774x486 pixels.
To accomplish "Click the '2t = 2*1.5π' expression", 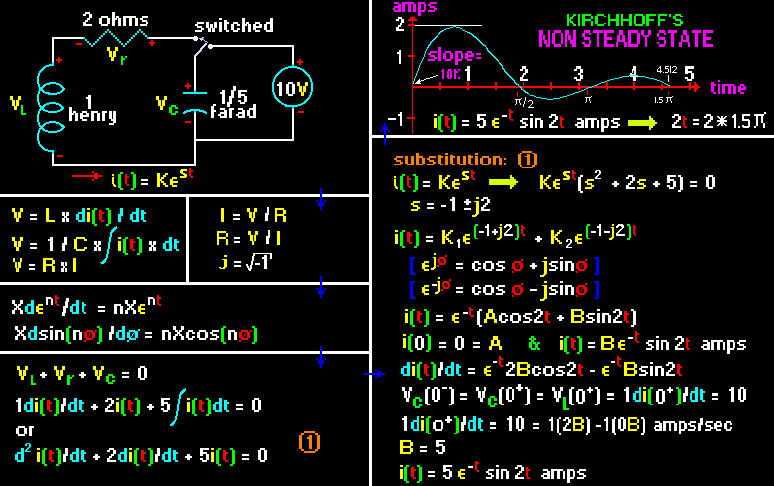I will coord(718,121).
